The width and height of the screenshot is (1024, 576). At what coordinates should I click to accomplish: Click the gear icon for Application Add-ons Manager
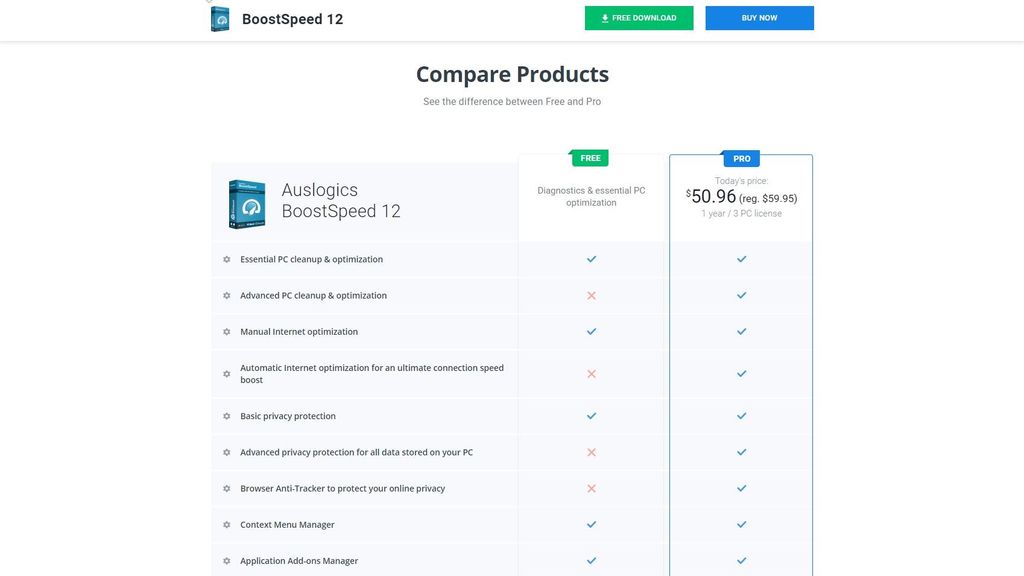pos(226,561)
